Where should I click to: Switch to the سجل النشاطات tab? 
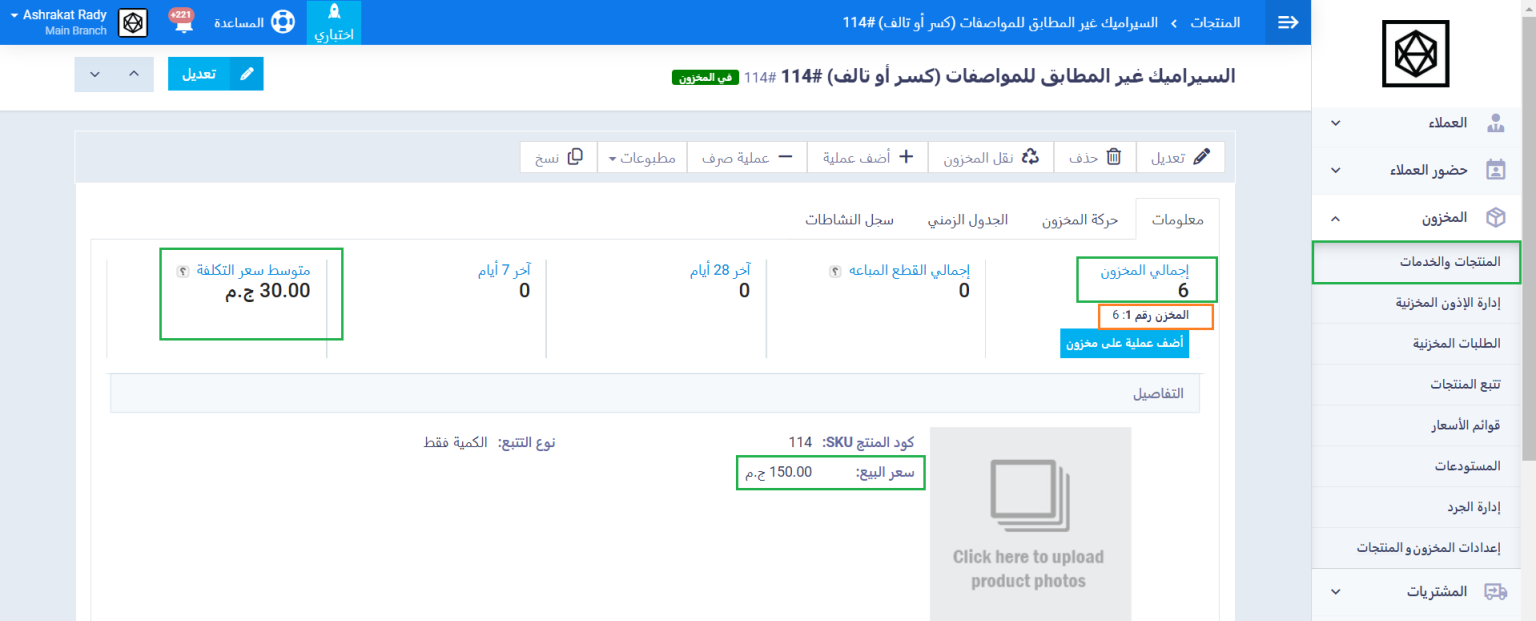point(849,220)
